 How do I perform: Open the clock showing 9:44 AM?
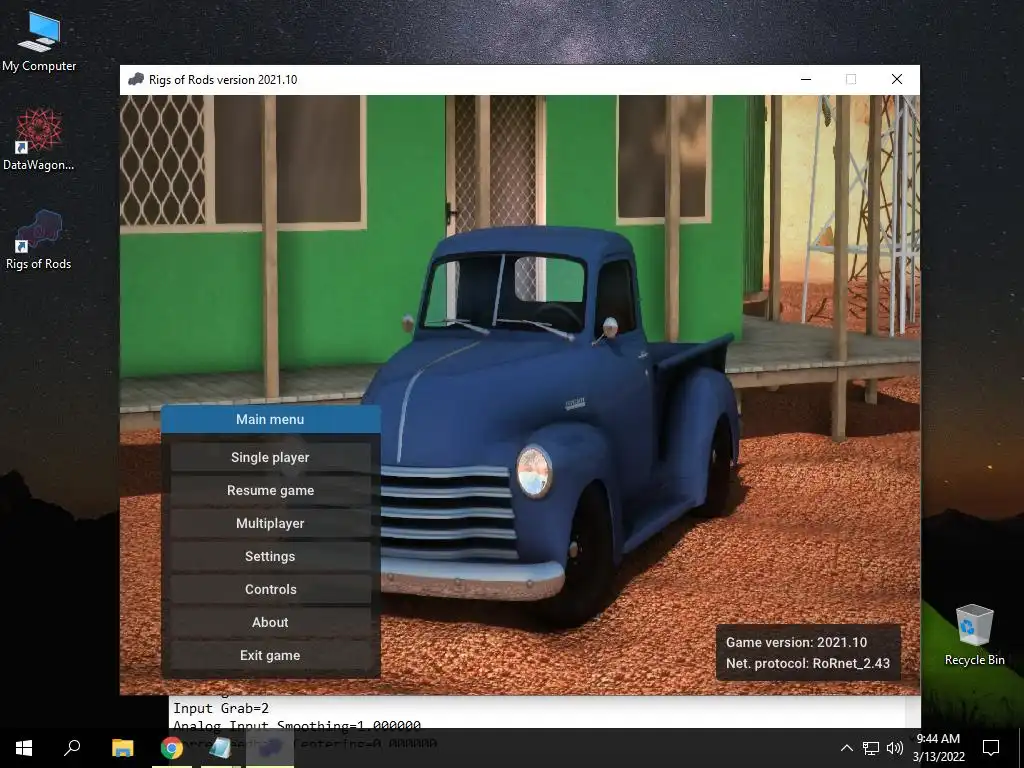(x=938, y=748)
